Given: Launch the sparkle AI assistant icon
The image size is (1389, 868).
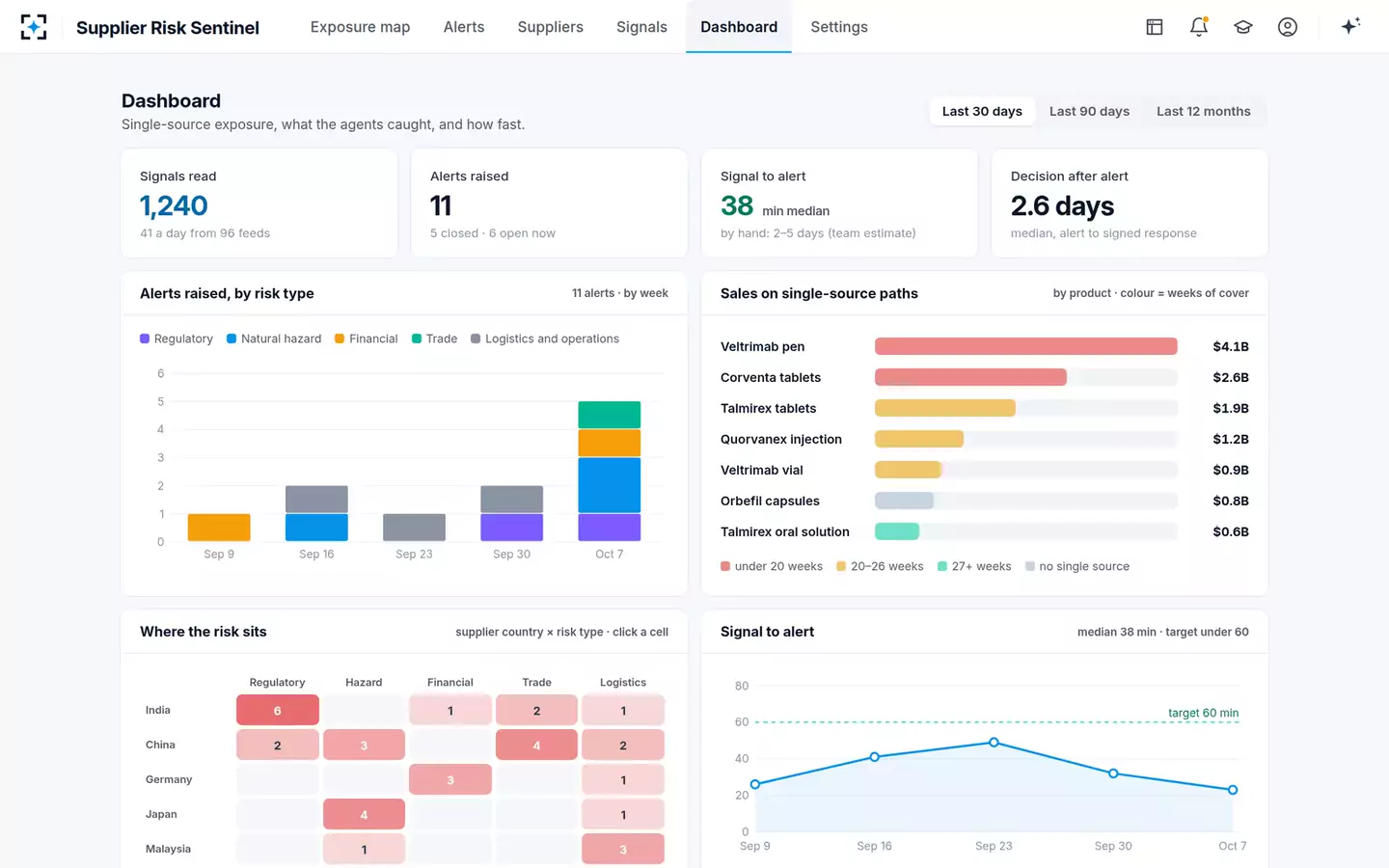Looking at the screenshot, I should coord(1350,26).
